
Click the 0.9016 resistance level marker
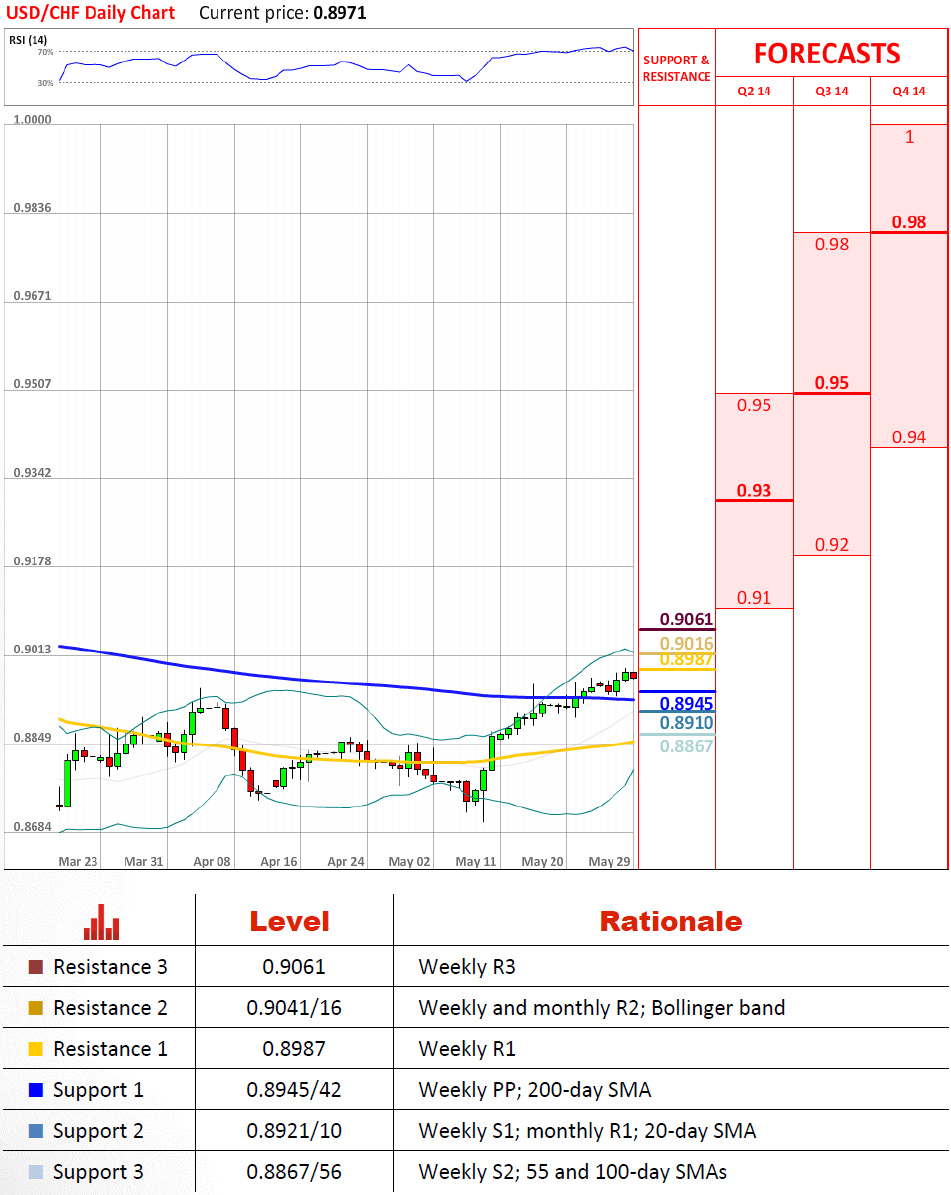pos(686,644)
